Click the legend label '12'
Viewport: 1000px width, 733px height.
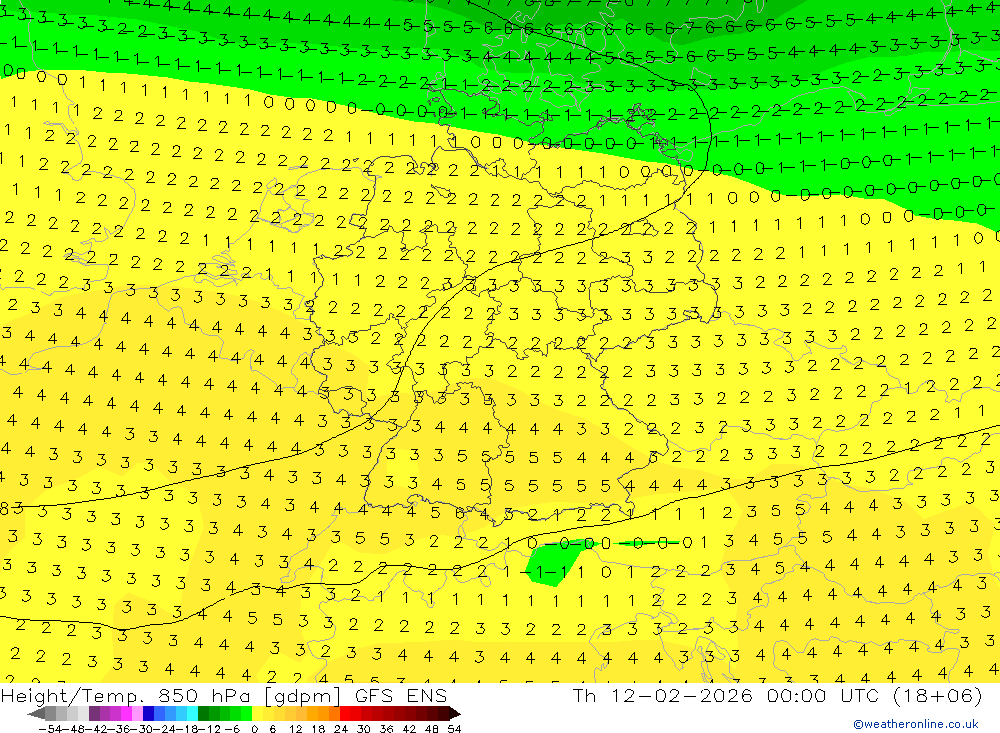[x=295, y=729]
